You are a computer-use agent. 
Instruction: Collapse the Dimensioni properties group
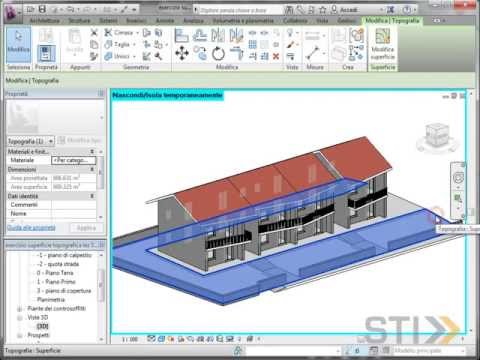92,170
